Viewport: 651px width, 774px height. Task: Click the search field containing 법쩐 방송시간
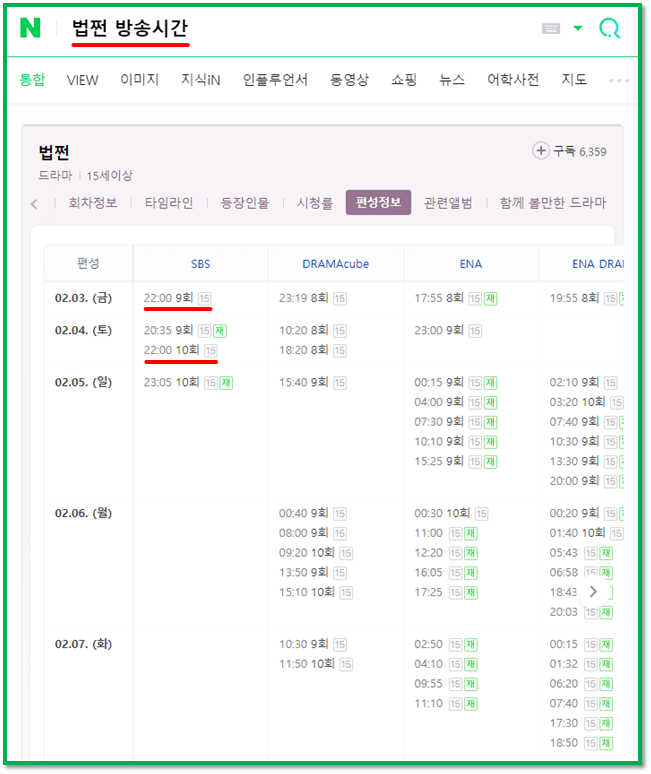pos(130,28)
